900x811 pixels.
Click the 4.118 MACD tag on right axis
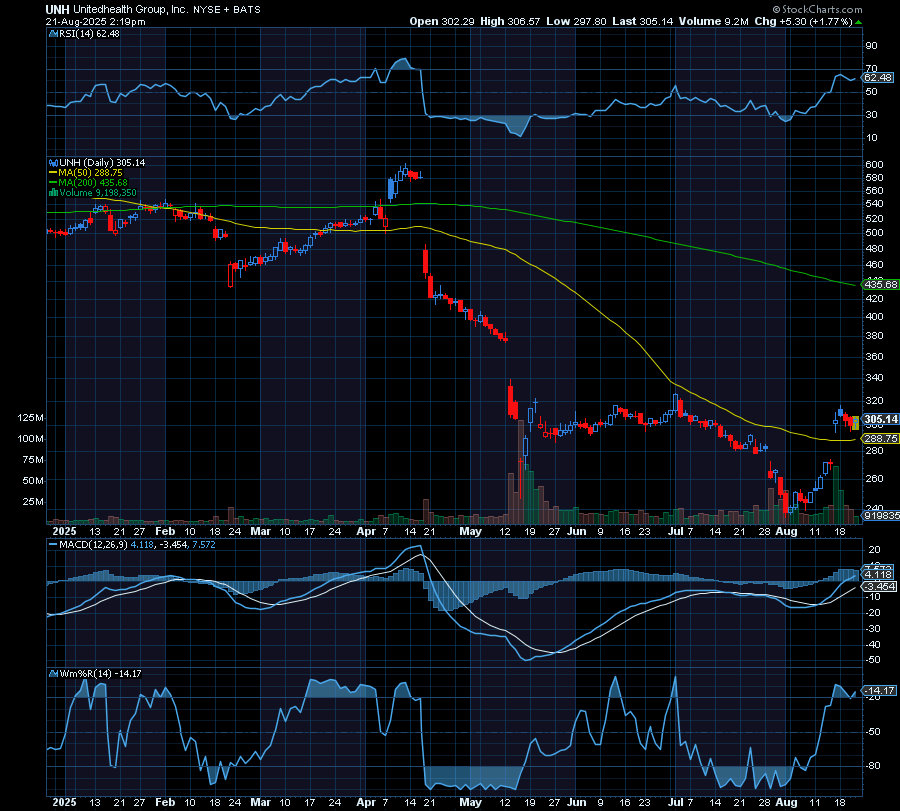pos(878,575)
